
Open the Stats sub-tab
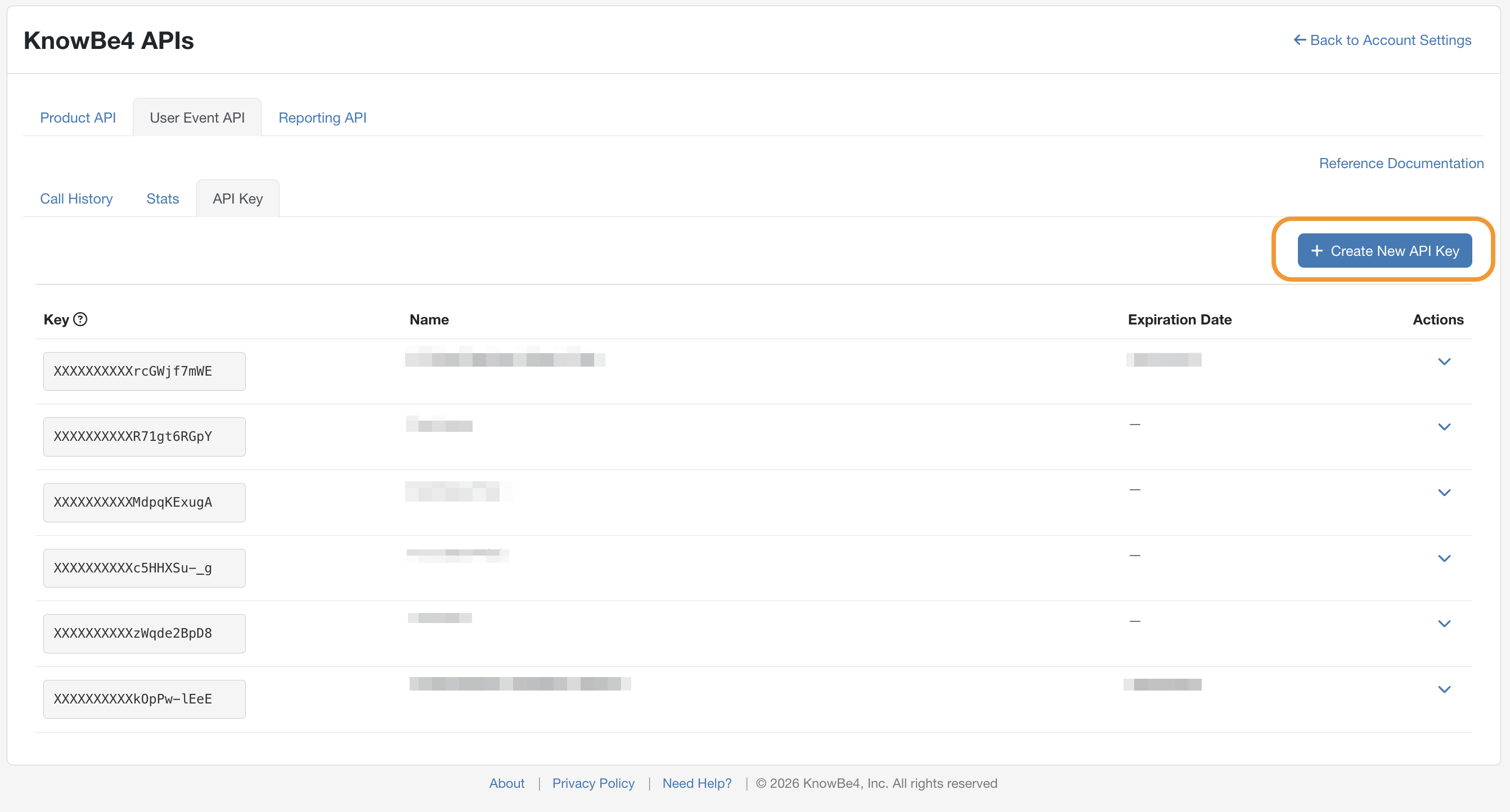(163, 199)
